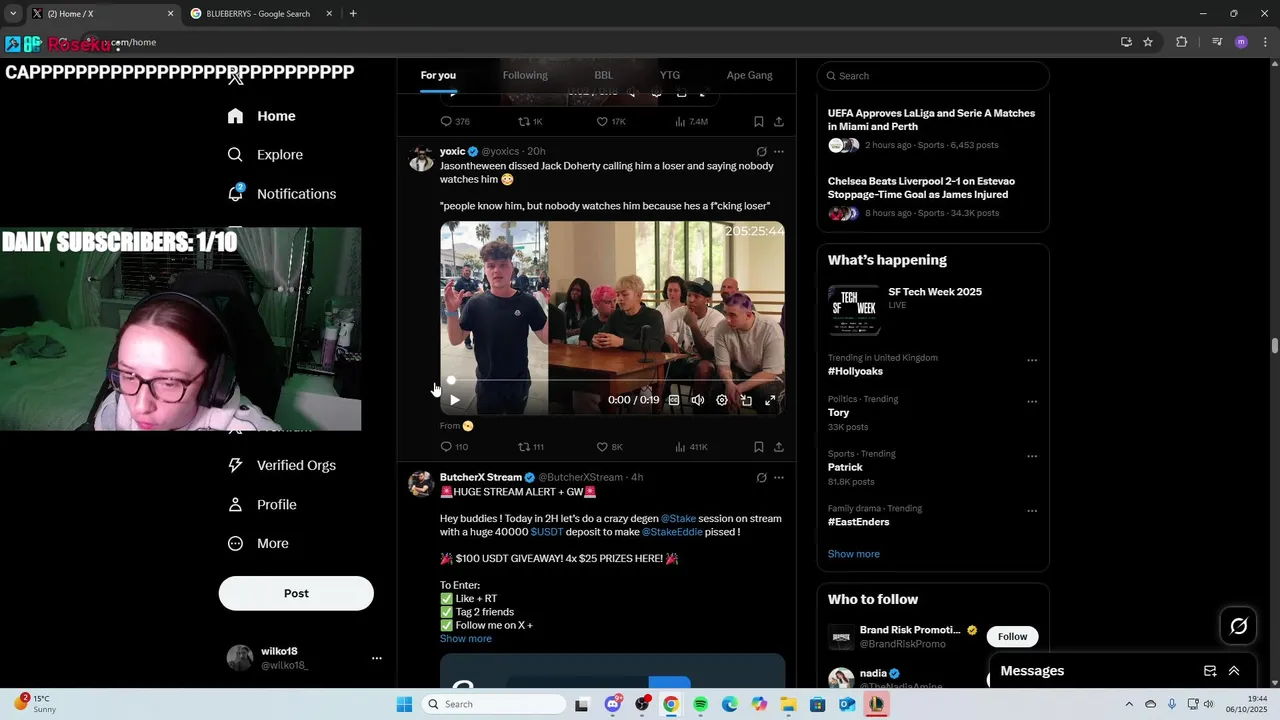Click the X search field
This screenshot has height=720, width=1280.
pos(933,76)
